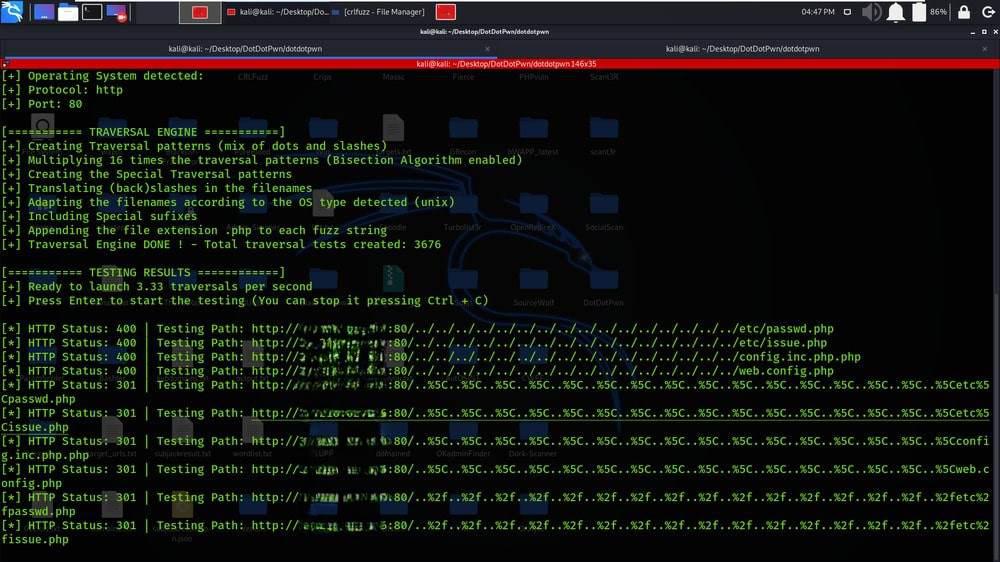The height and width of the screenshot is (562, 1000).
Task: Click 'Press Enter to start the testing' line
Action: pos(244,300)
